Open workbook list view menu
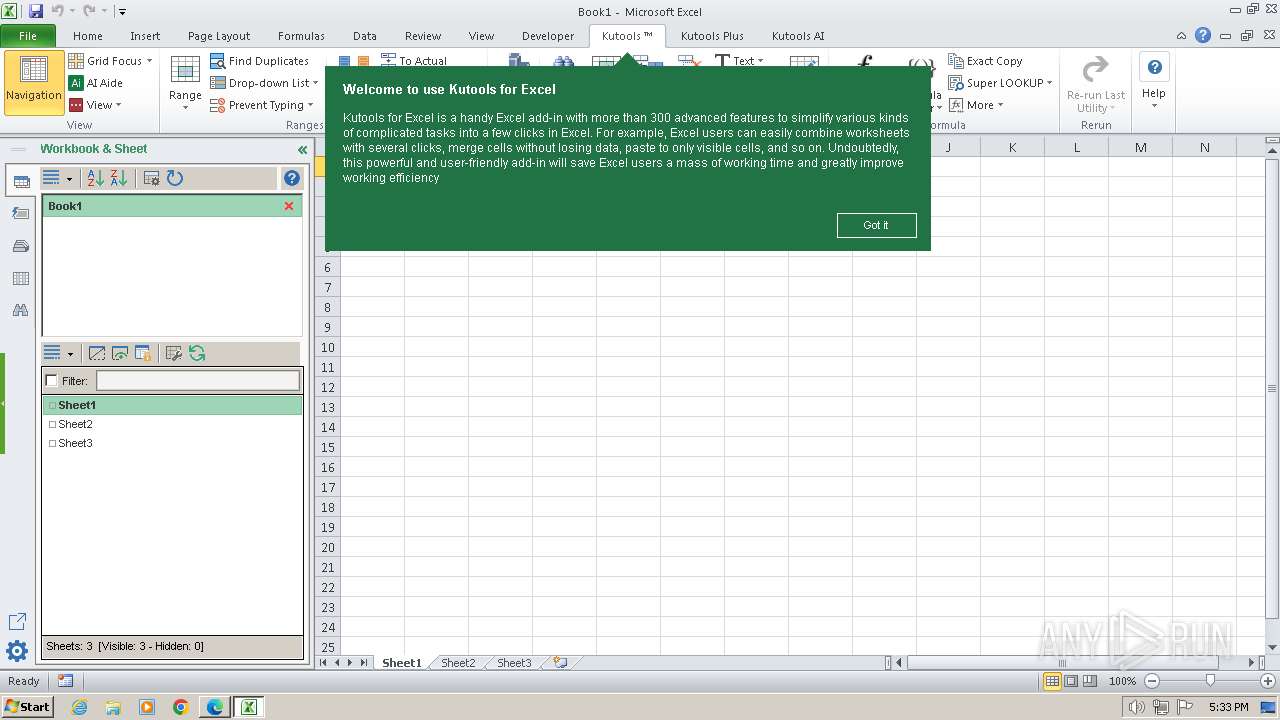1280x720 pixels. pyautogui.click(x=58, y=178)
